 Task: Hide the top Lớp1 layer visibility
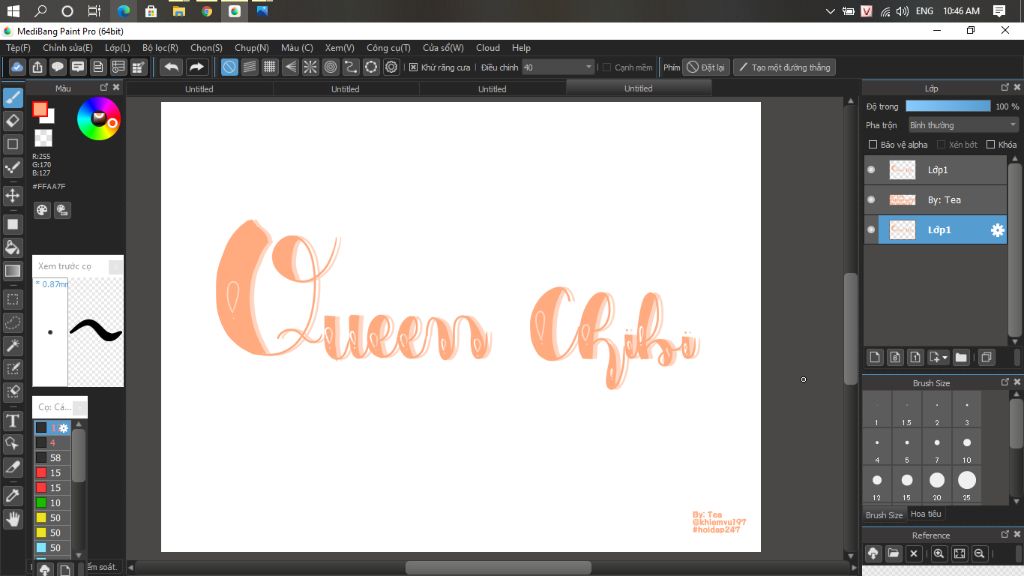click(871, 170)
